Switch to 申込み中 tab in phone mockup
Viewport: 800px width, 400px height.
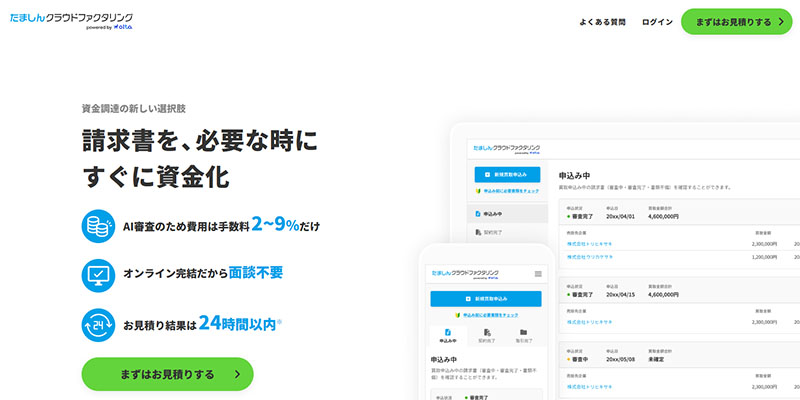pos(448,336)
